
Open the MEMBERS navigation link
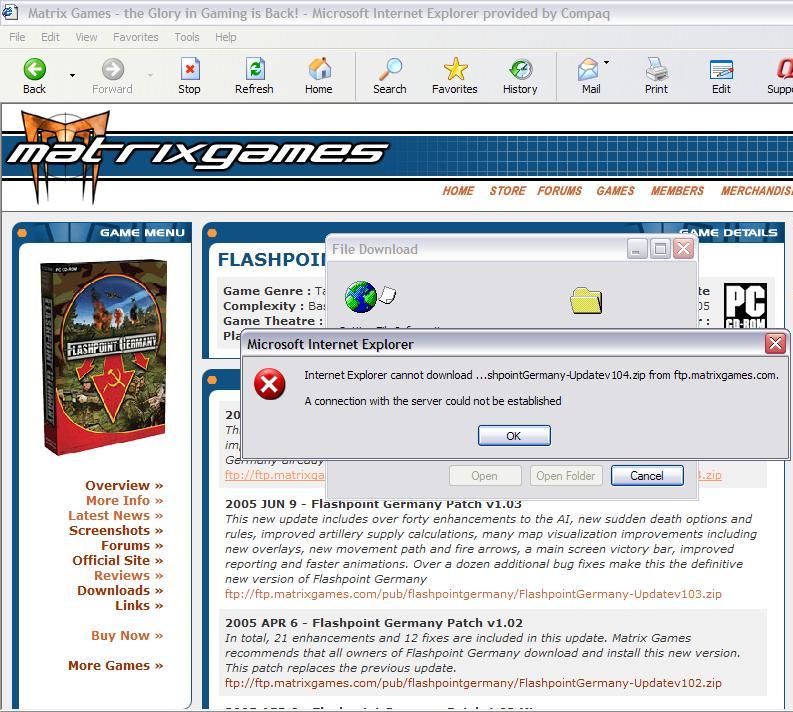point(677,191)
